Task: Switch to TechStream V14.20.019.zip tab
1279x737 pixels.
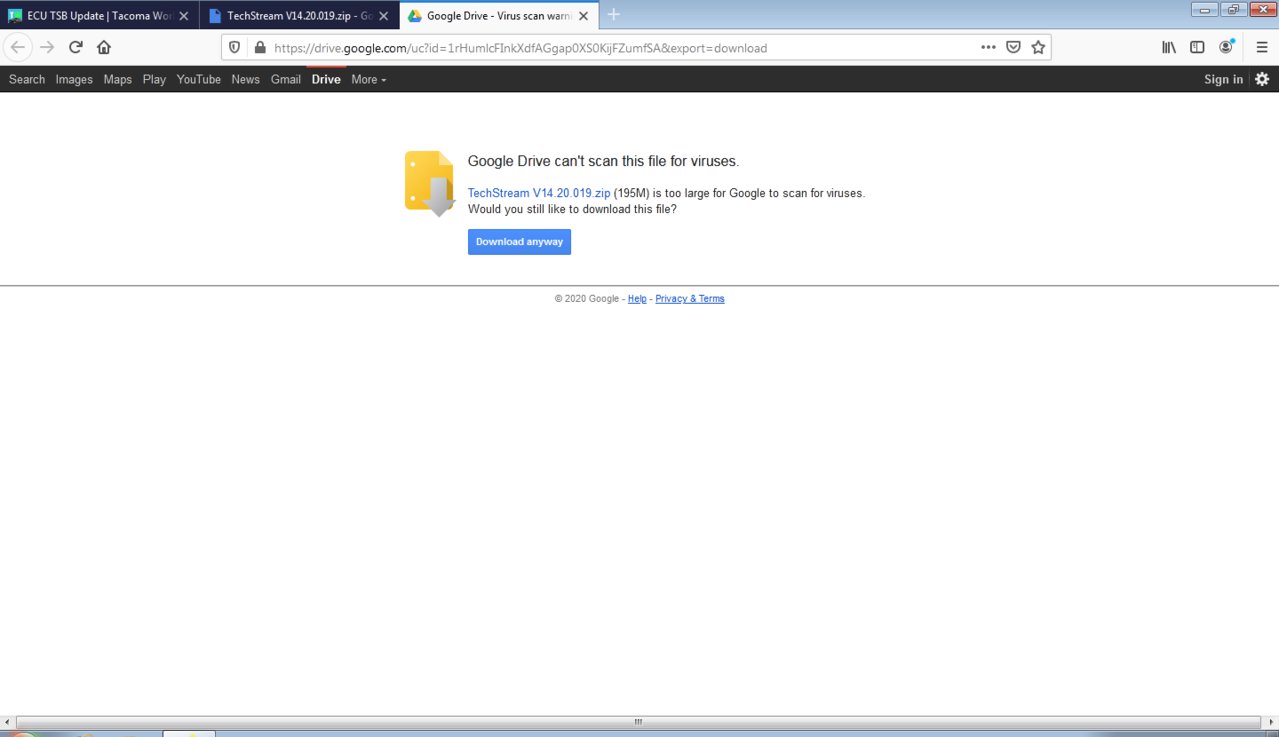Action: [299, 16]
